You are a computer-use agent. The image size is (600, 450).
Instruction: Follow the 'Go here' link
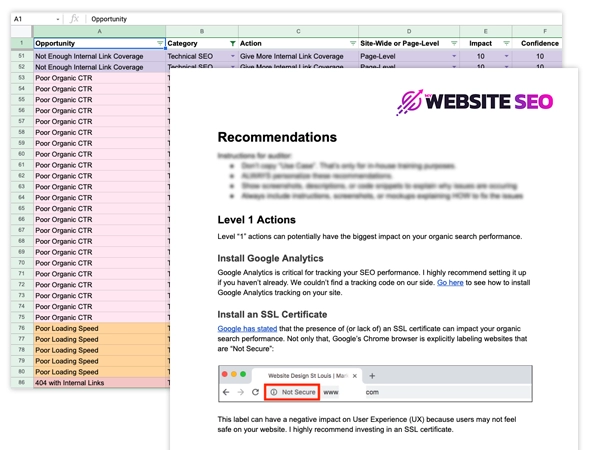coord(450,283)
